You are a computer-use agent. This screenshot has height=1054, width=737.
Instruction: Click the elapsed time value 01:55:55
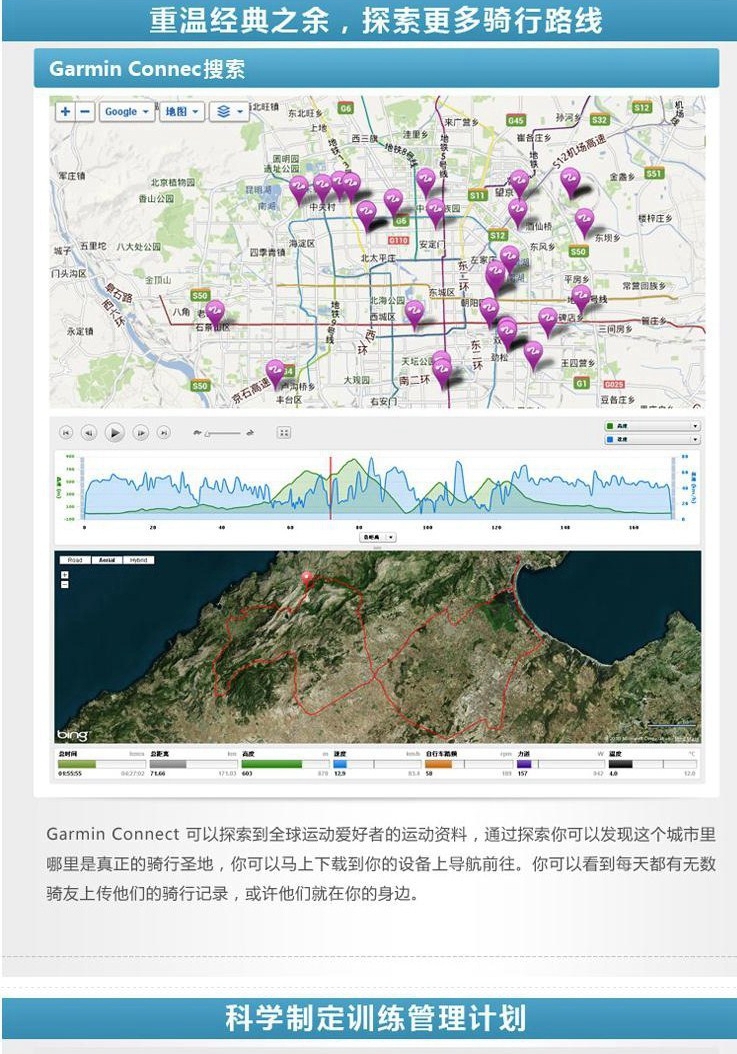(70, 774)
